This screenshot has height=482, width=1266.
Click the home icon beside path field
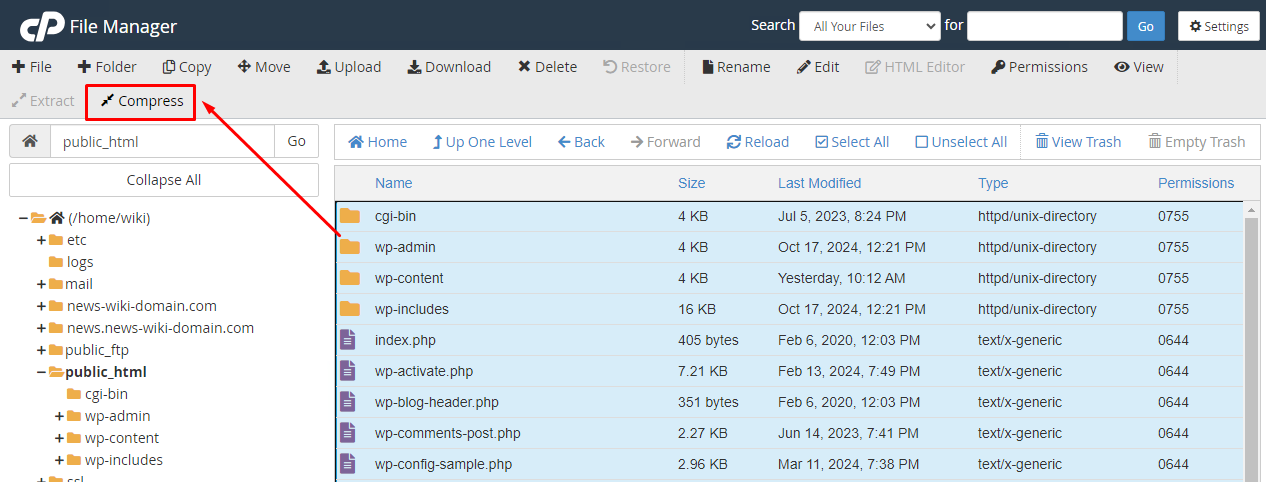[30, 141]
